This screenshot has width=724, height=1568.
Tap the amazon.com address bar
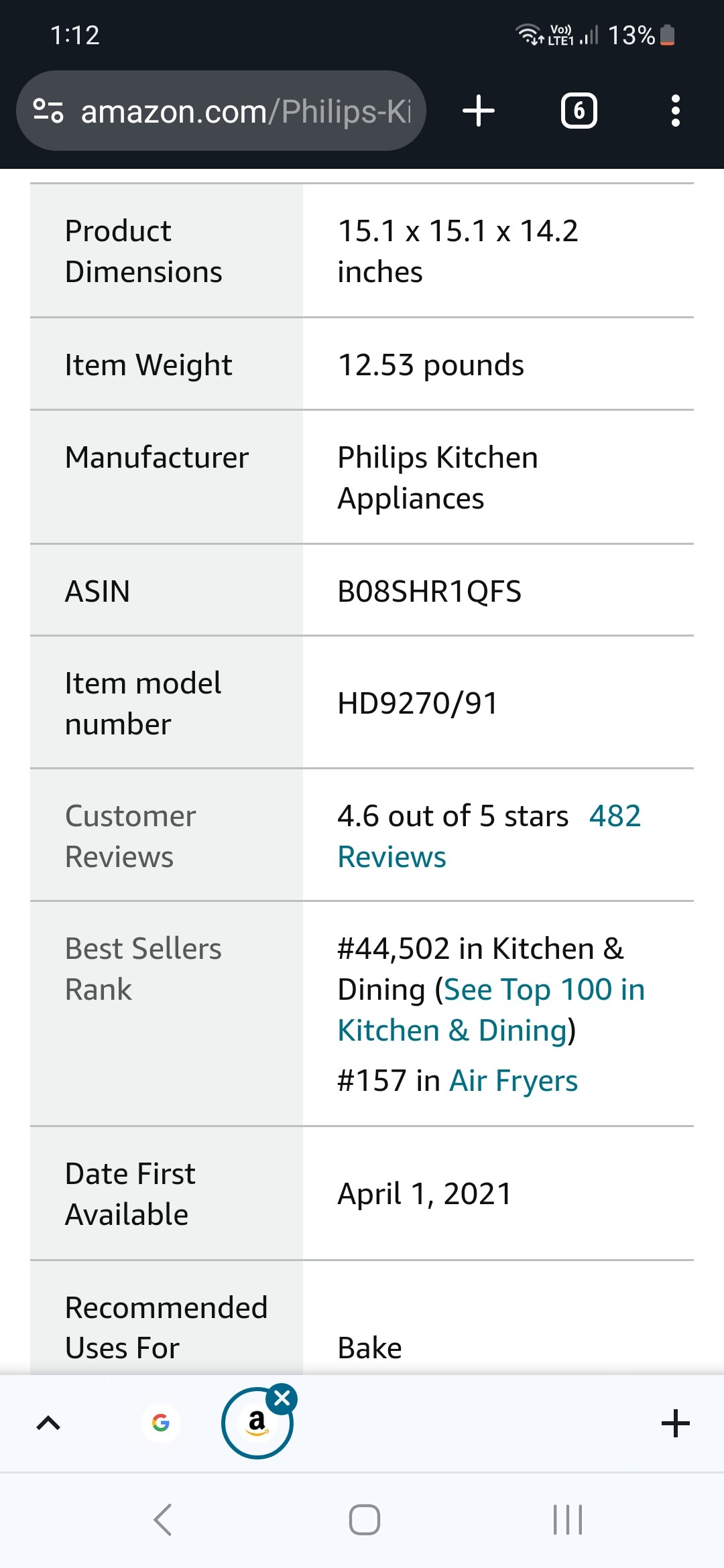[x=245, y=111]
